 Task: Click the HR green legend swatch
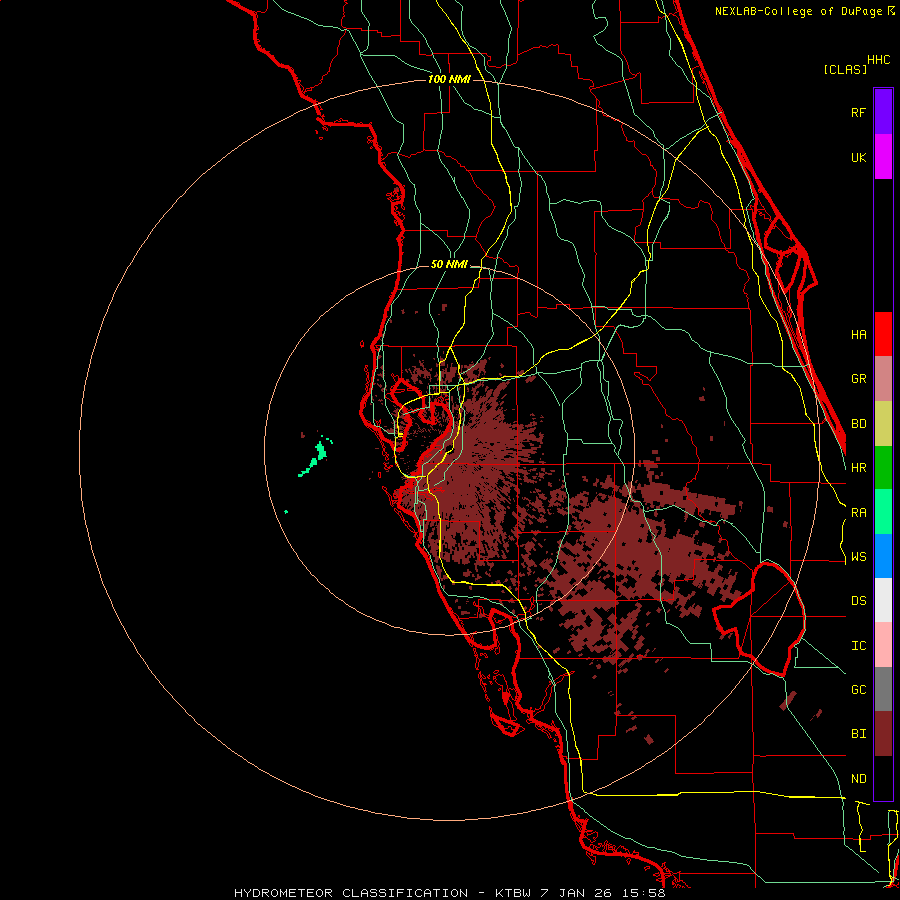coord(883,468)
